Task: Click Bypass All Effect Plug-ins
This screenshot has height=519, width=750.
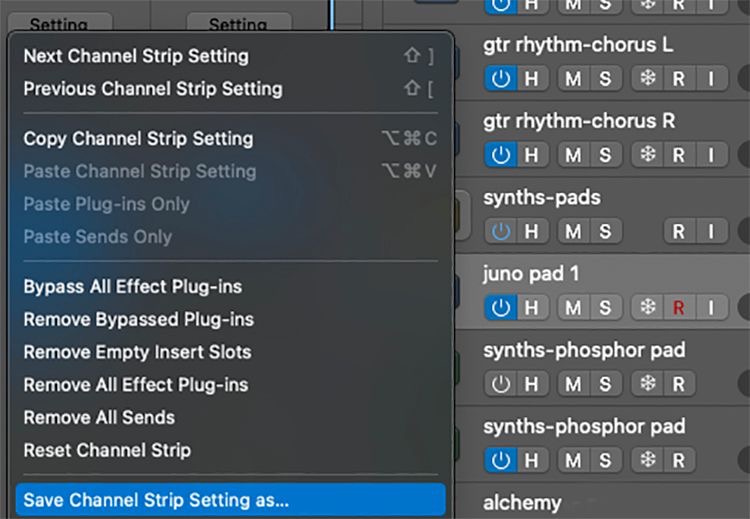Action: click(x=132, y=286)
